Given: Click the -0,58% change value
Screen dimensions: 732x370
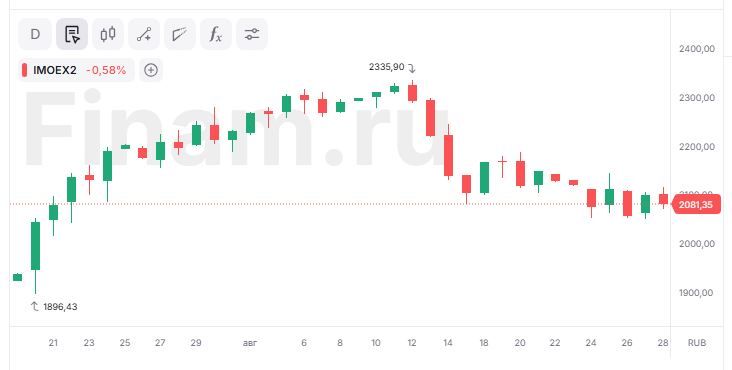Looking at the screenshot, I should [106, 70].
